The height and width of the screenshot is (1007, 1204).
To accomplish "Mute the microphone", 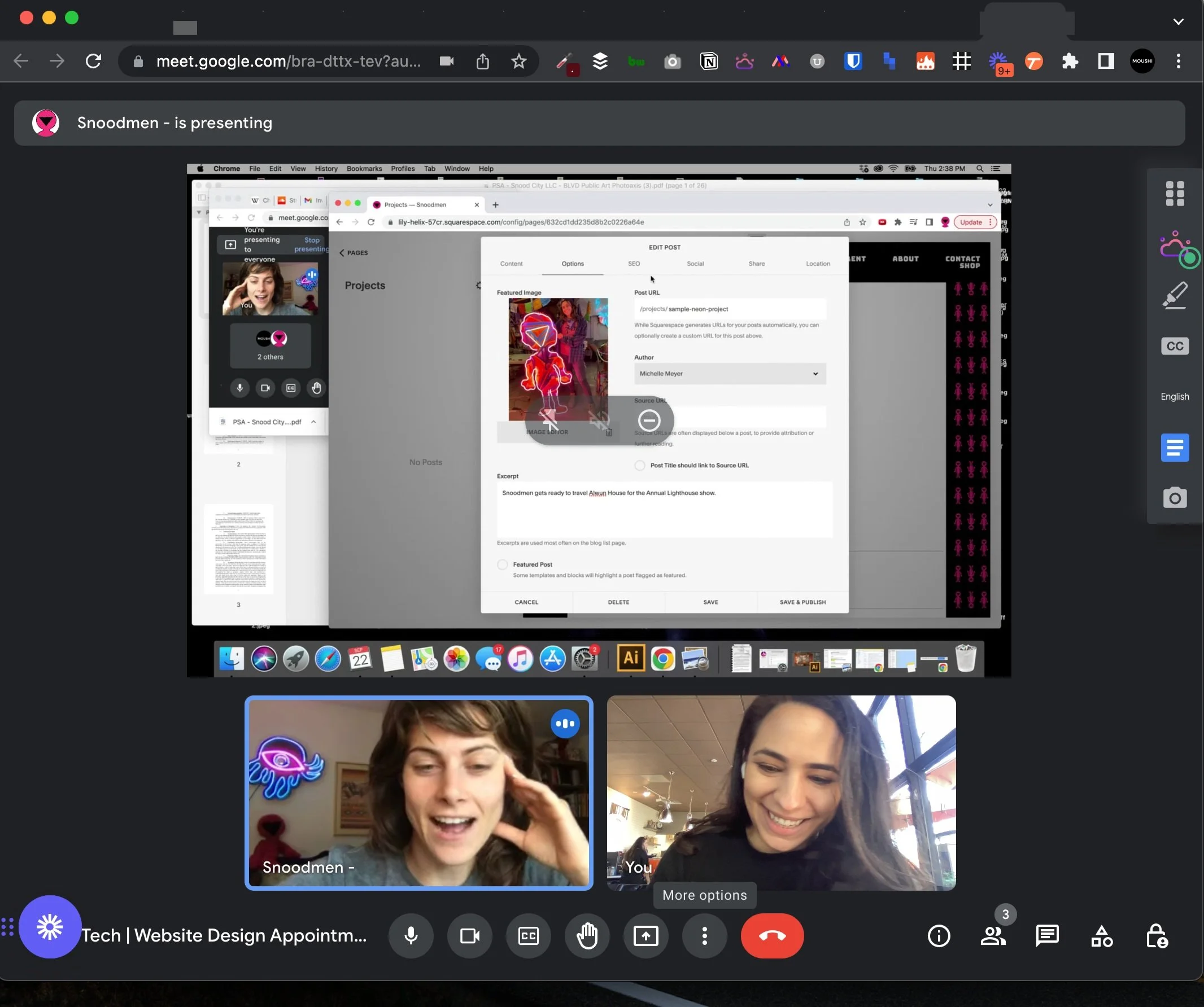I will (411, 936).
